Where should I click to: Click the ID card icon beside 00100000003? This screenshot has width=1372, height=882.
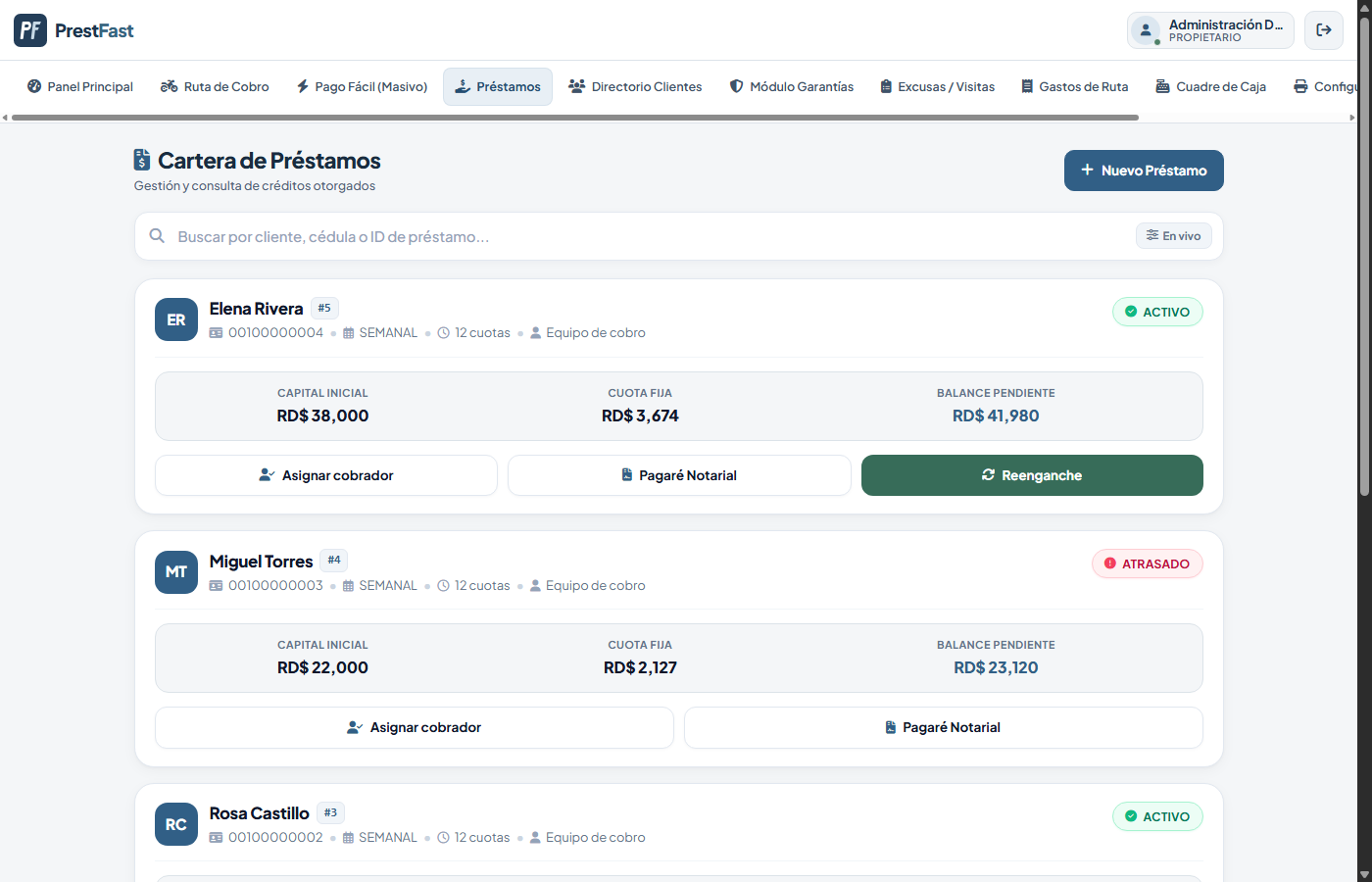[216, 586]
